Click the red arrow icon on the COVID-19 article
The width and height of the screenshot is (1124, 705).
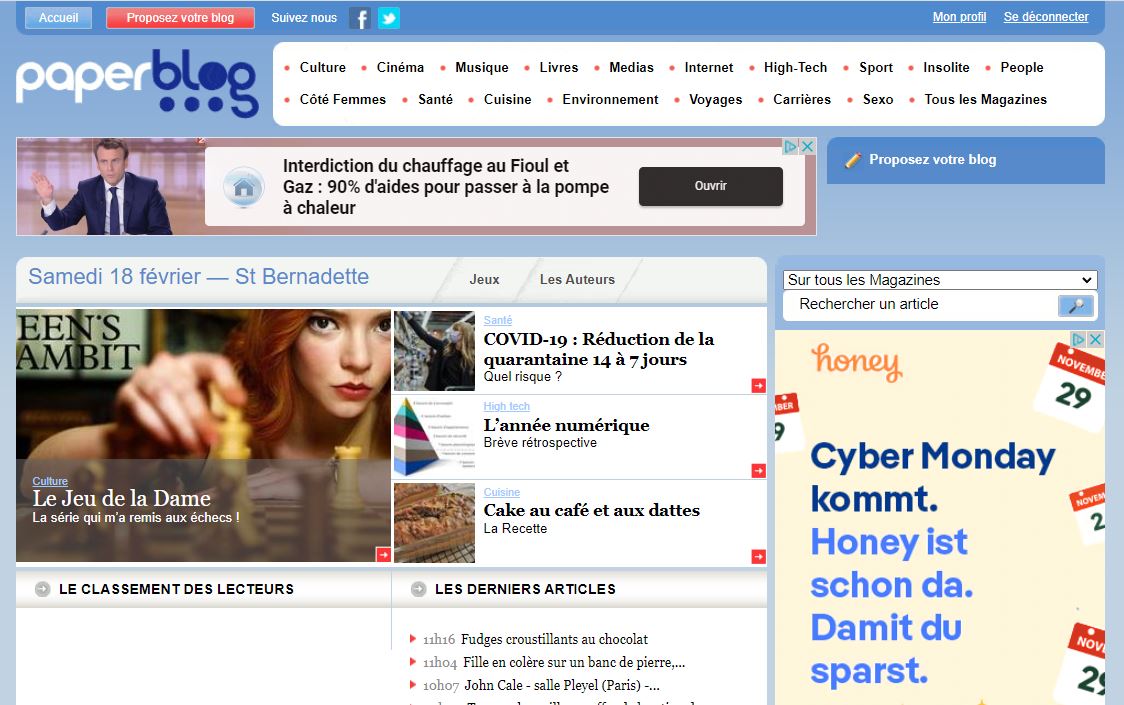pyautogui.click(x=760, y=383)
